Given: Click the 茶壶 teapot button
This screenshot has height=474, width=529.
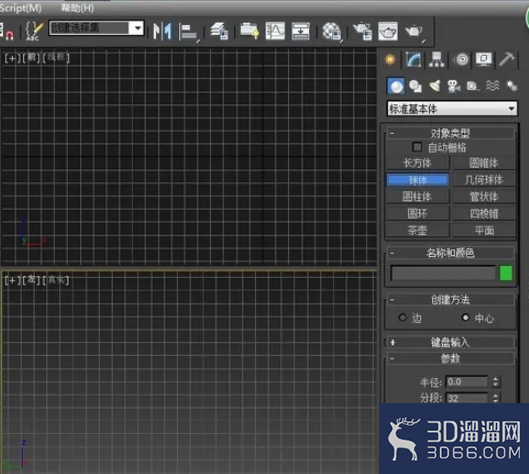Looking at the screenshot, I should (418, 231).
